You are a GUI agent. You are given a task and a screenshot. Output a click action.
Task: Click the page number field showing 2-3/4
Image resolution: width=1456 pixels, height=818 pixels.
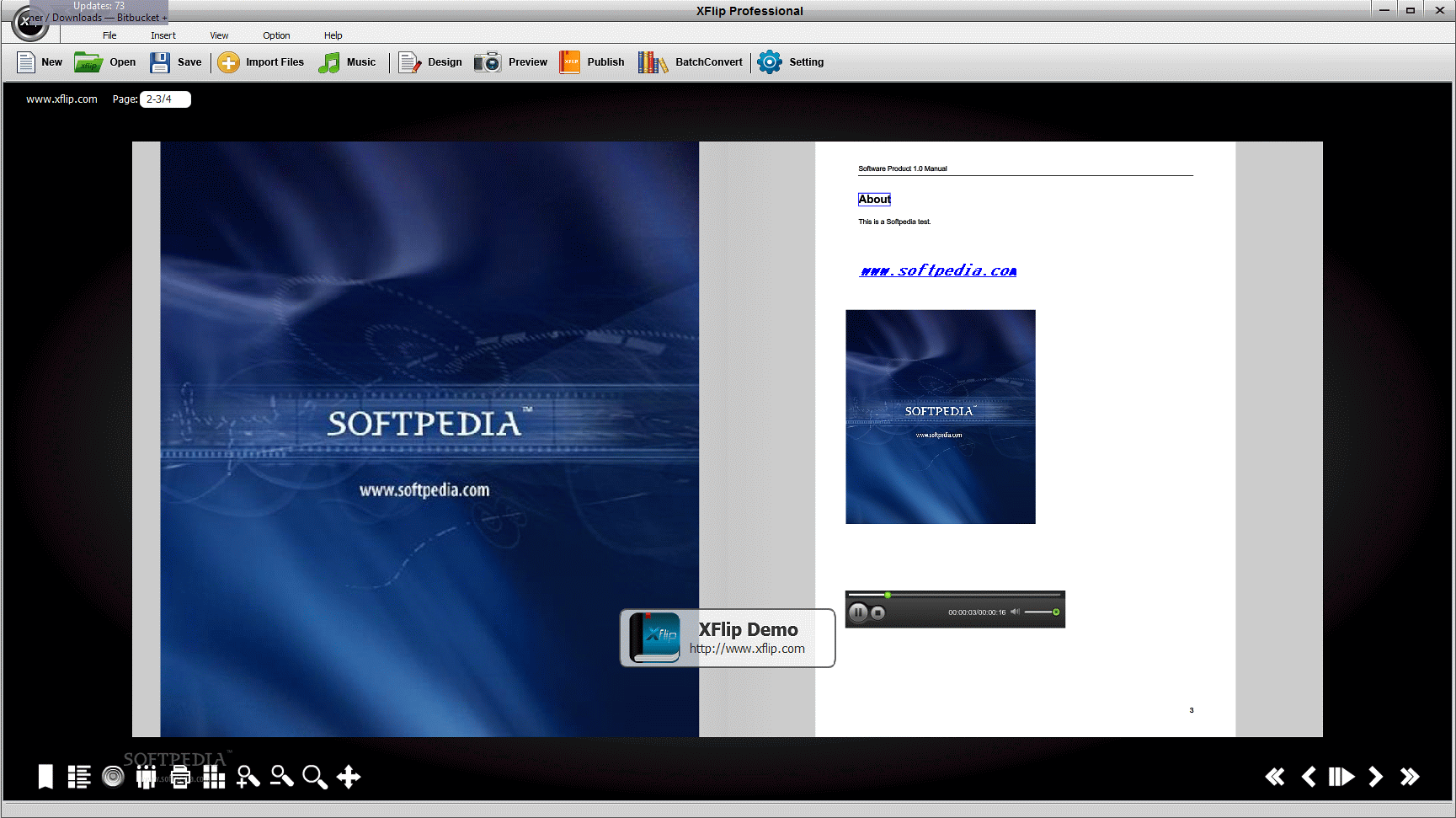(x=165, y=99)
